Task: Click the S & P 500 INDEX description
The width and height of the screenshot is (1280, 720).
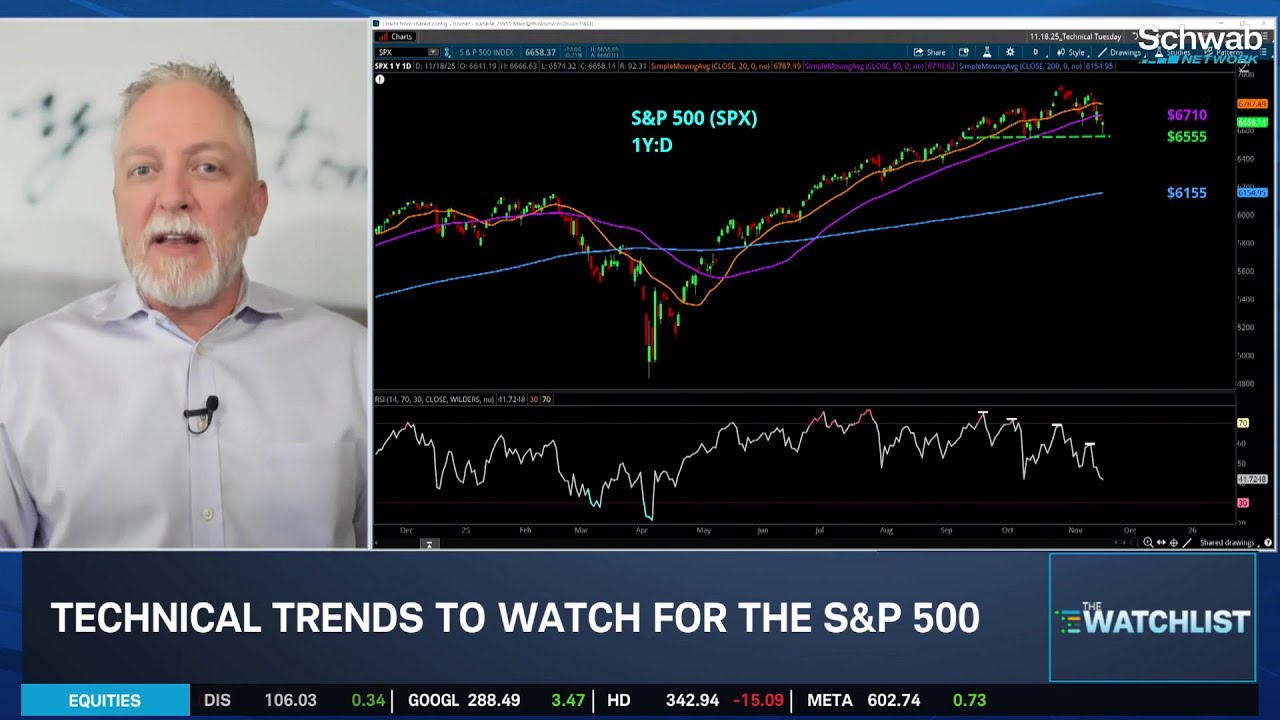Action: 486,52
